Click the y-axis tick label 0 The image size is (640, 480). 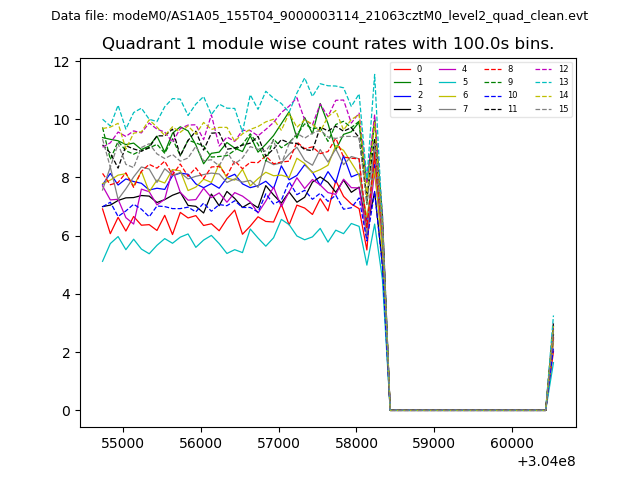[65, 411]
